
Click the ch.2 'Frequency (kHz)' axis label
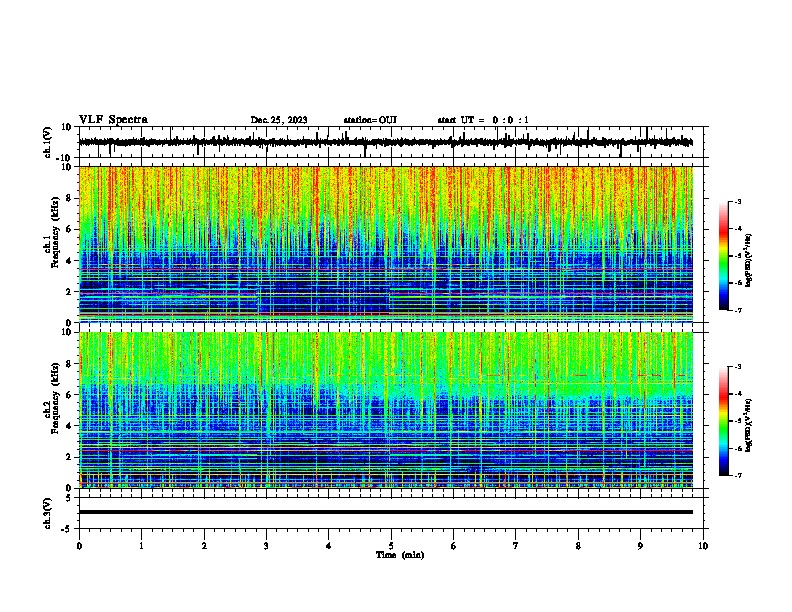tap(55, 398)
